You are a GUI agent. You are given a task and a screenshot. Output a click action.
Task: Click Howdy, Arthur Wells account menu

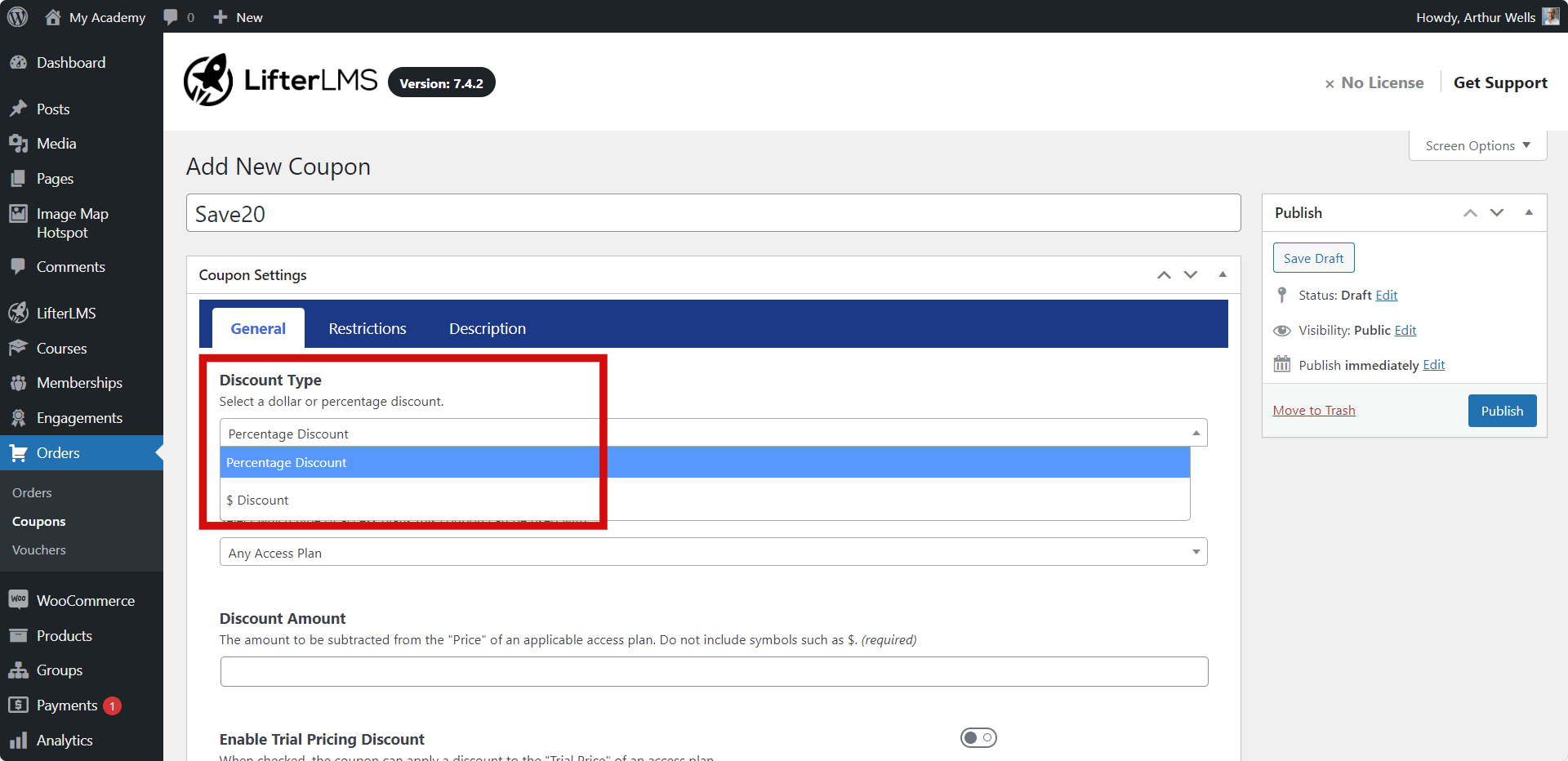tap(1487, 17)
